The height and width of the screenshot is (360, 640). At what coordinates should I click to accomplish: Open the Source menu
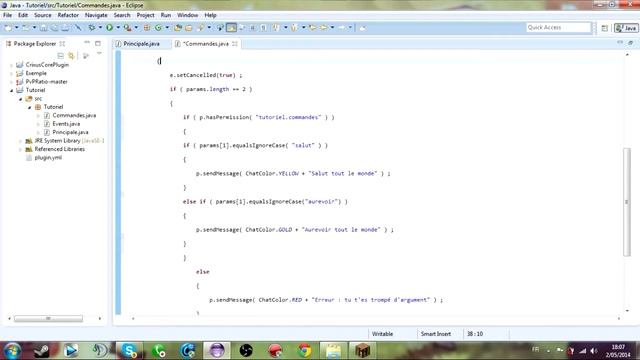click(x=42, y=15)
